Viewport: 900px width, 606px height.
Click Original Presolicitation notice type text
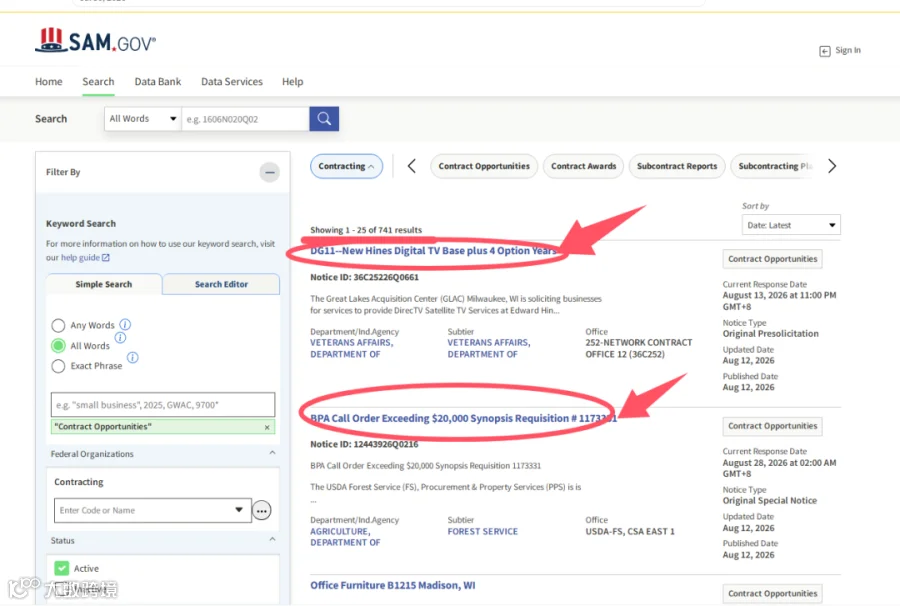pyautogui.click(x=770, y=333)
